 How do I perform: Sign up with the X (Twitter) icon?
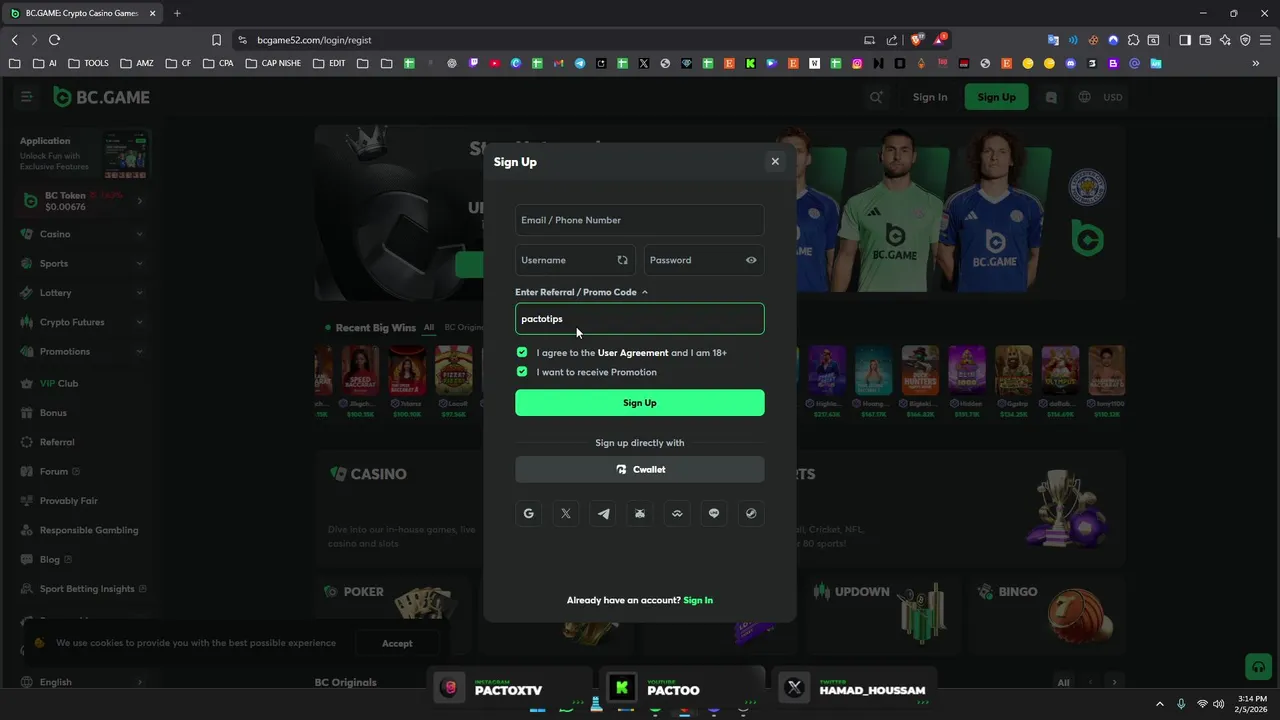[x=566, y=513]
